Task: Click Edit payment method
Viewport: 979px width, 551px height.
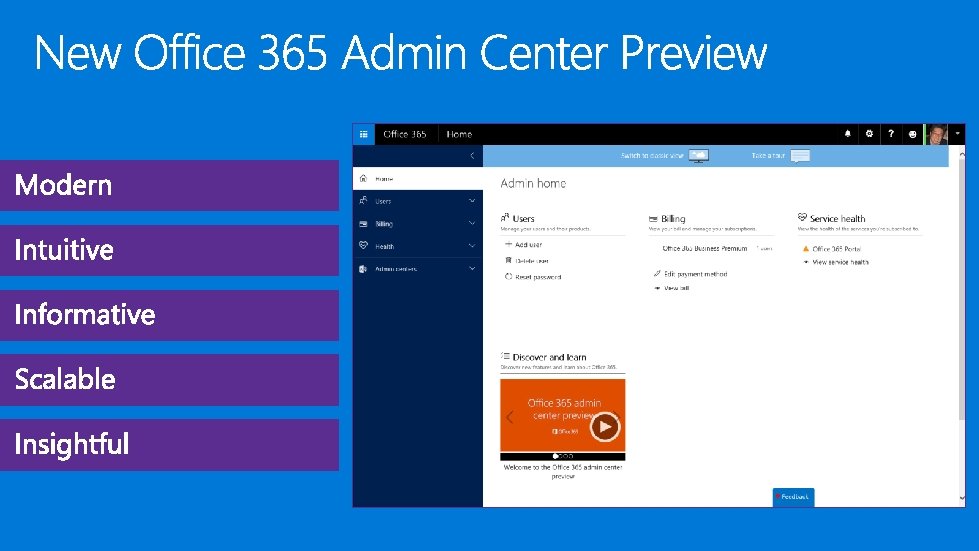Action: (x=696, y=274)
